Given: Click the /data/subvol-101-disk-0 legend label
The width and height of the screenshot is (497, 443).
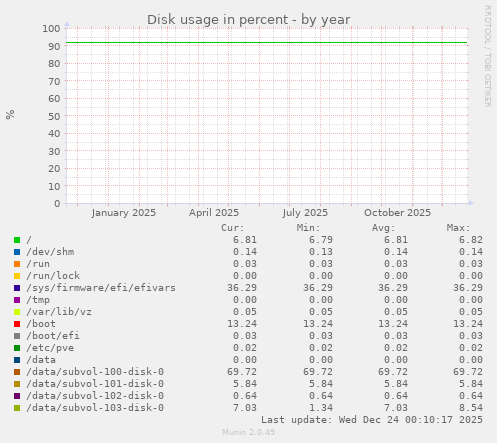Looking at the screenshot, I should 95,384.
